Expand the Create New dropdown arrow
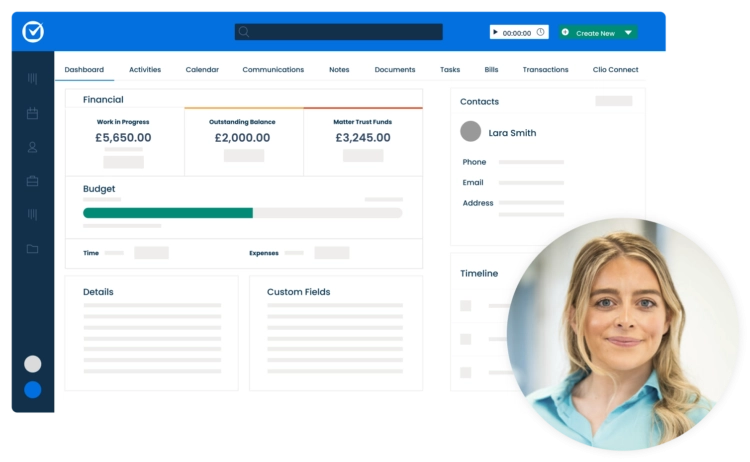750x462 pixels. [628, 32]
